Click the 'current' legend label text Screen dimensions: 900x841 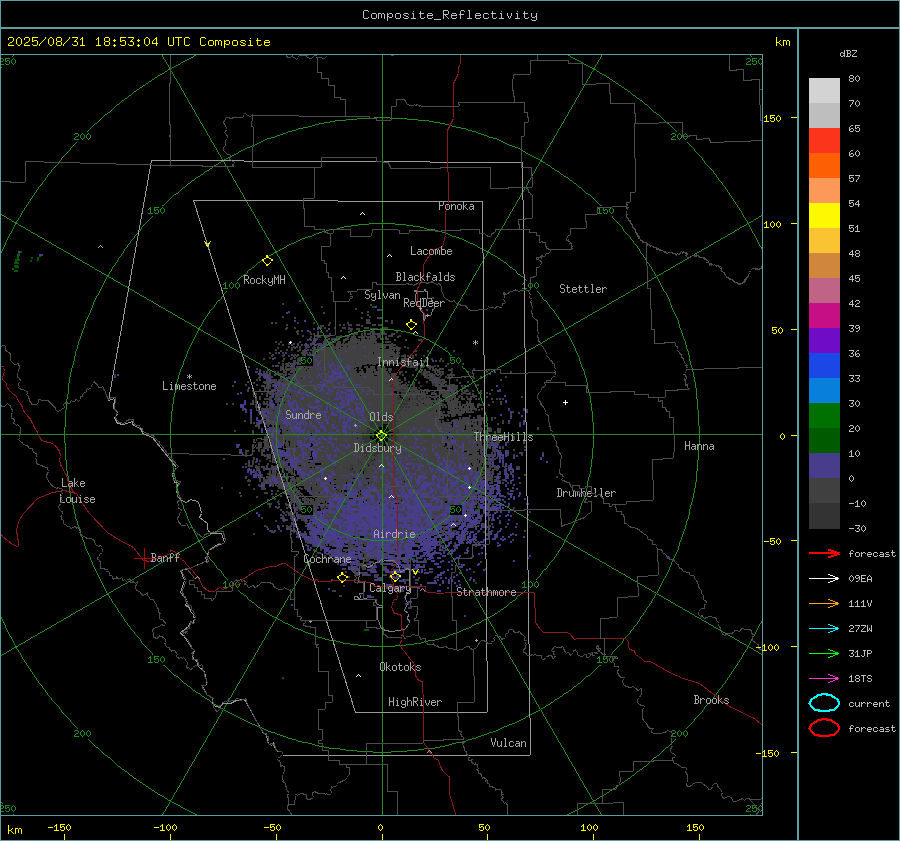pyautogui.click(x=869, y=703)
